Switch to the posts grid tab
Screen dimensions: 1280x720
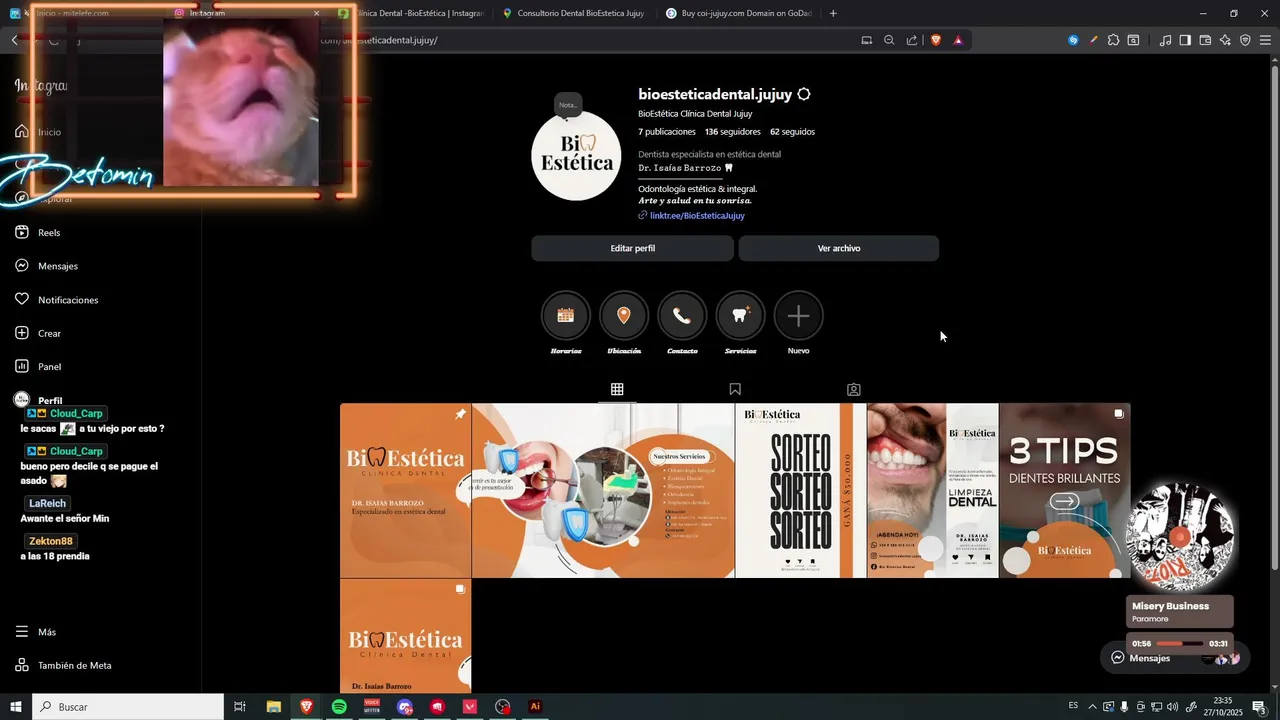[x=617, y=389]
